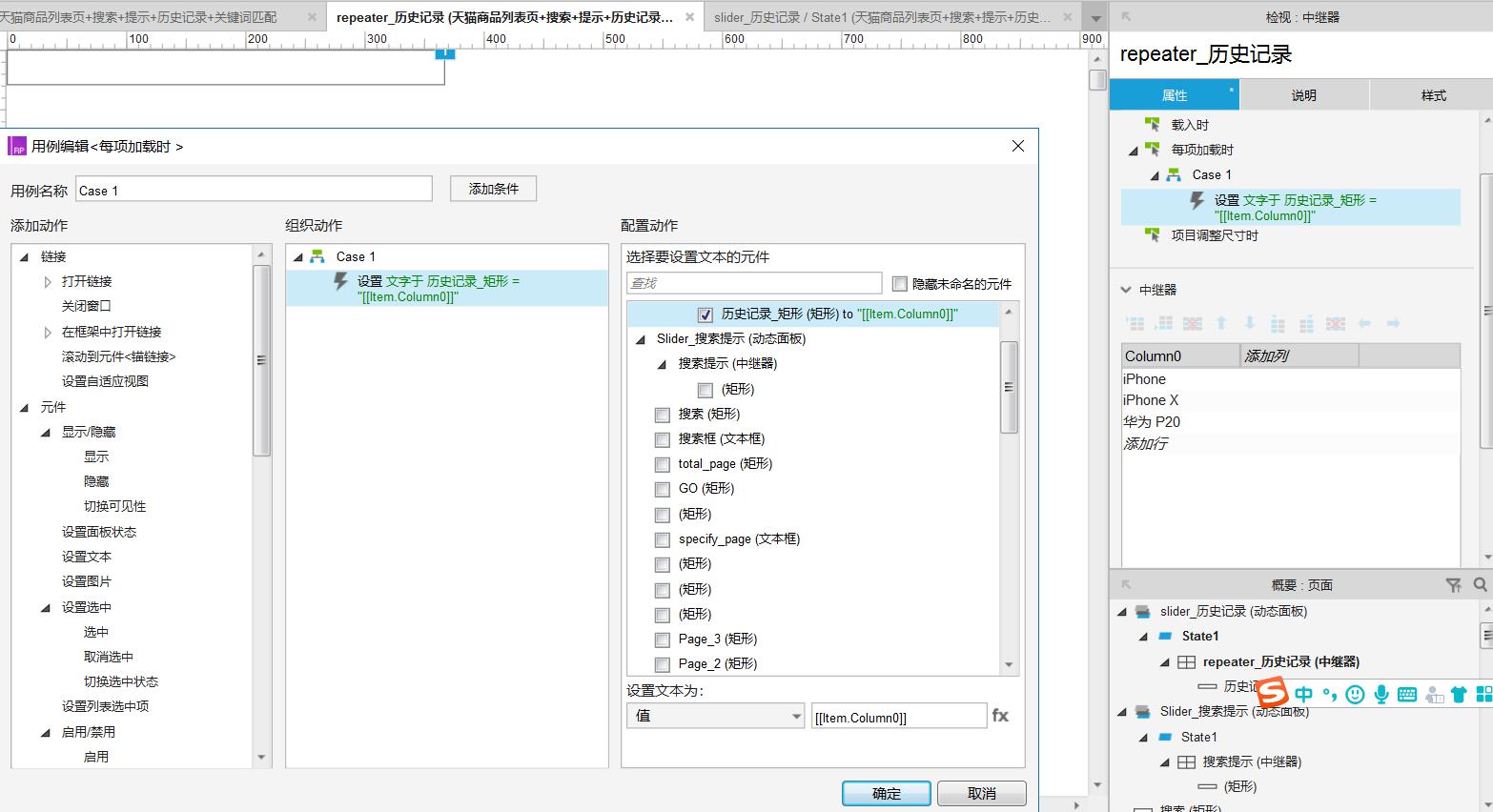The width and height of the screenshot is (1493, 812).
Task: Click the Sogou input method emoji icon
Action: (1355, 695)
